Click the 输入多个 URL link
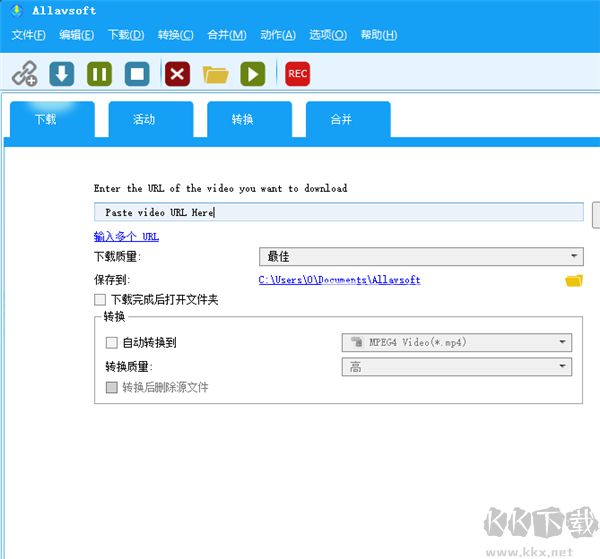Screen dimensions: 600x559 coord(126,237)
